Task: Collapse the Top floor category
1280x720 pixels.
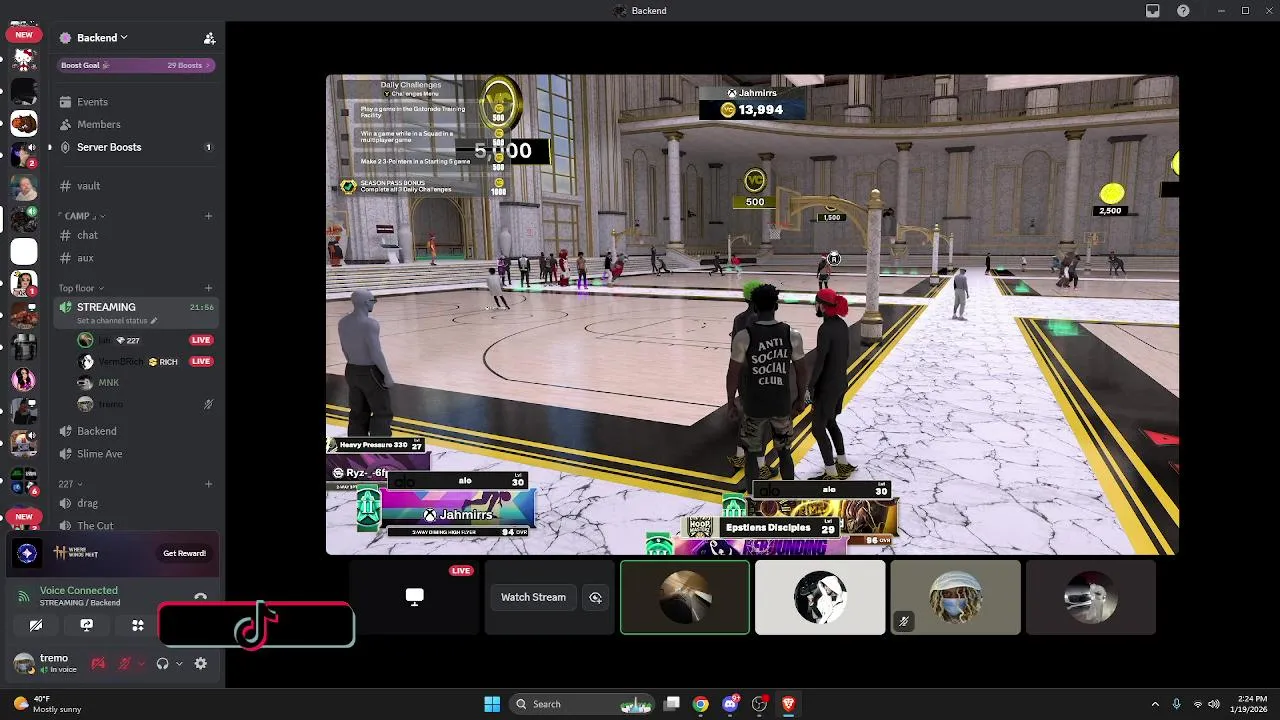Action: (81, 288)
